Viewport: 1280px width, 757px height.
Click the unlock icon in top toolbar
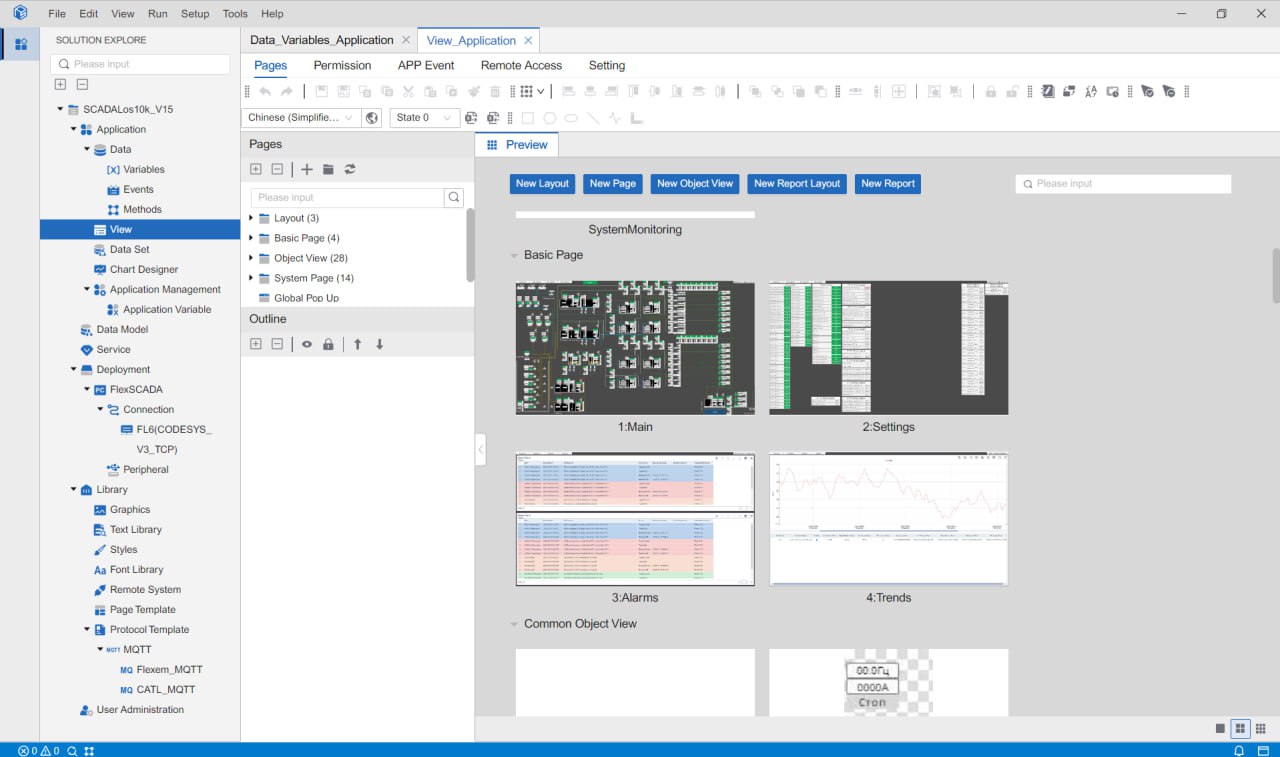click(x=1012, y=91)
